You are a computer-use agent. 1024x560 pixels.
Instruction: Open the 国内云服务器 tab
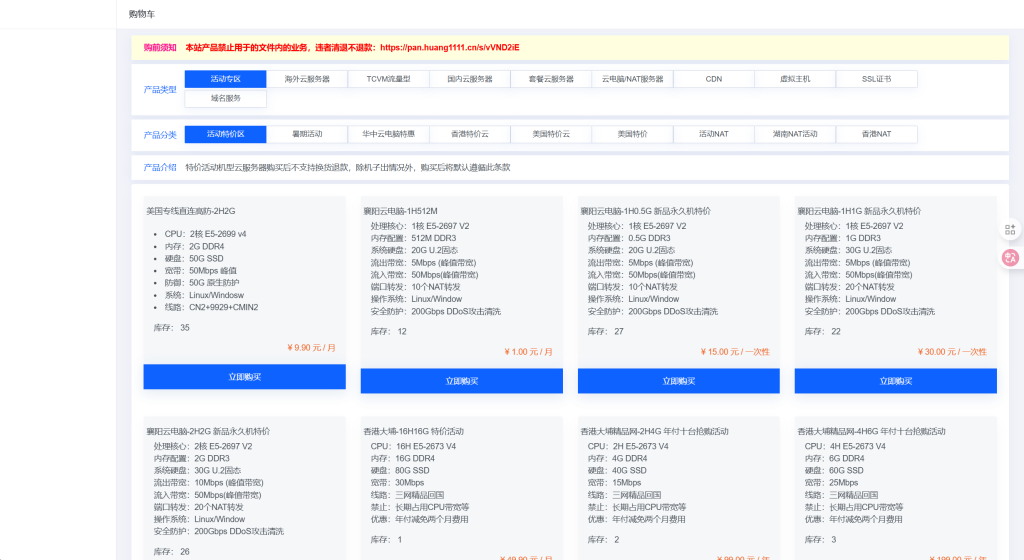click(470, 79)
